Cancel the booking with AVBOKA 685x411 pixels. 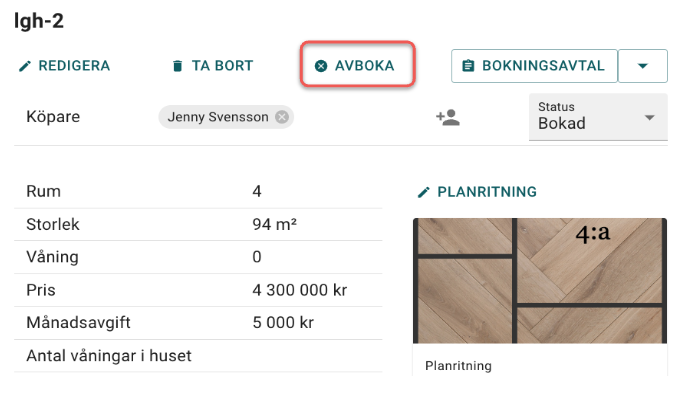click(x=358, y=66)
